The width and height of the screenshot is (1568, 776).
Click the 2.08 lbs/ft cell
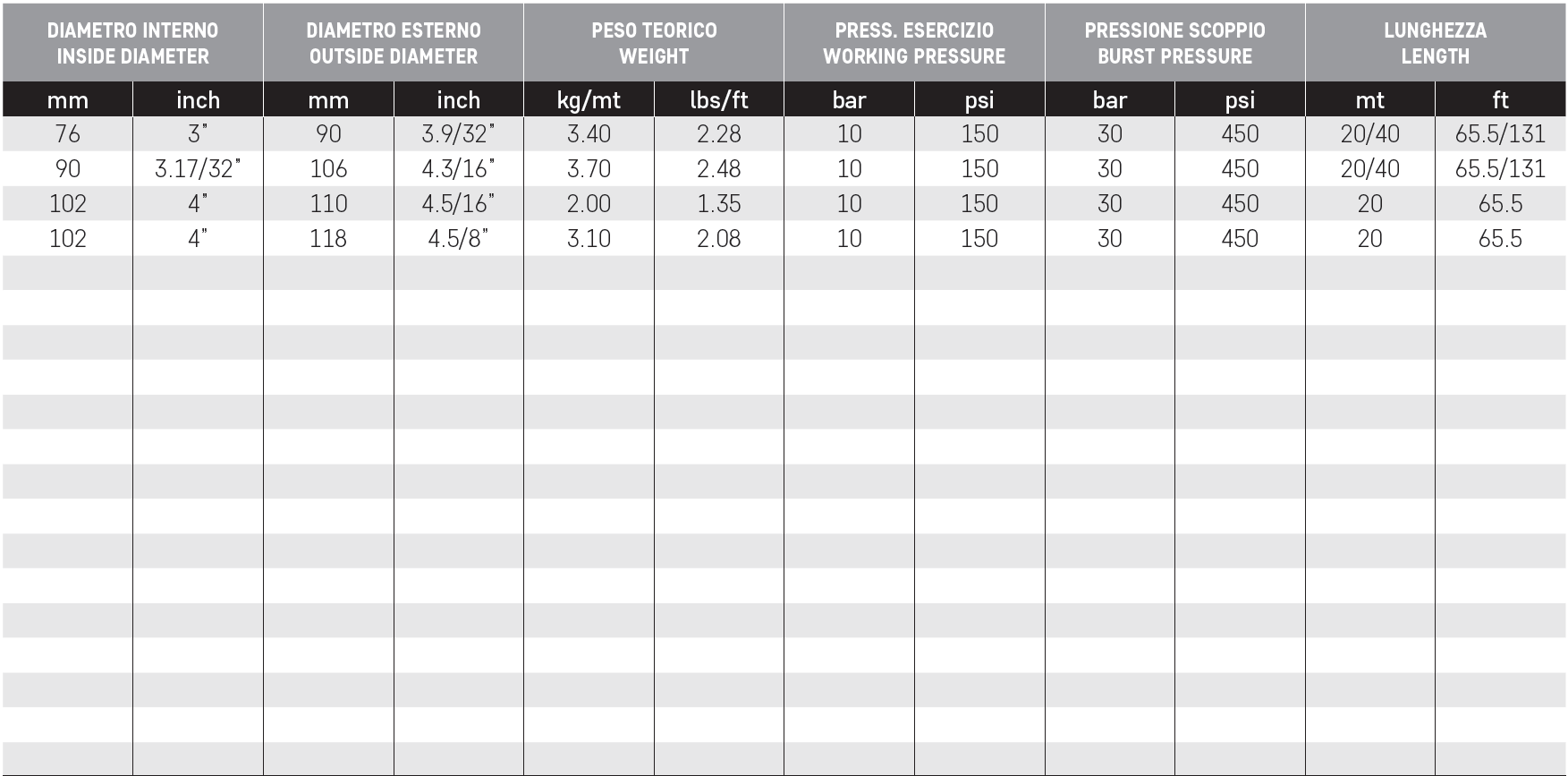tap(719, 239)
